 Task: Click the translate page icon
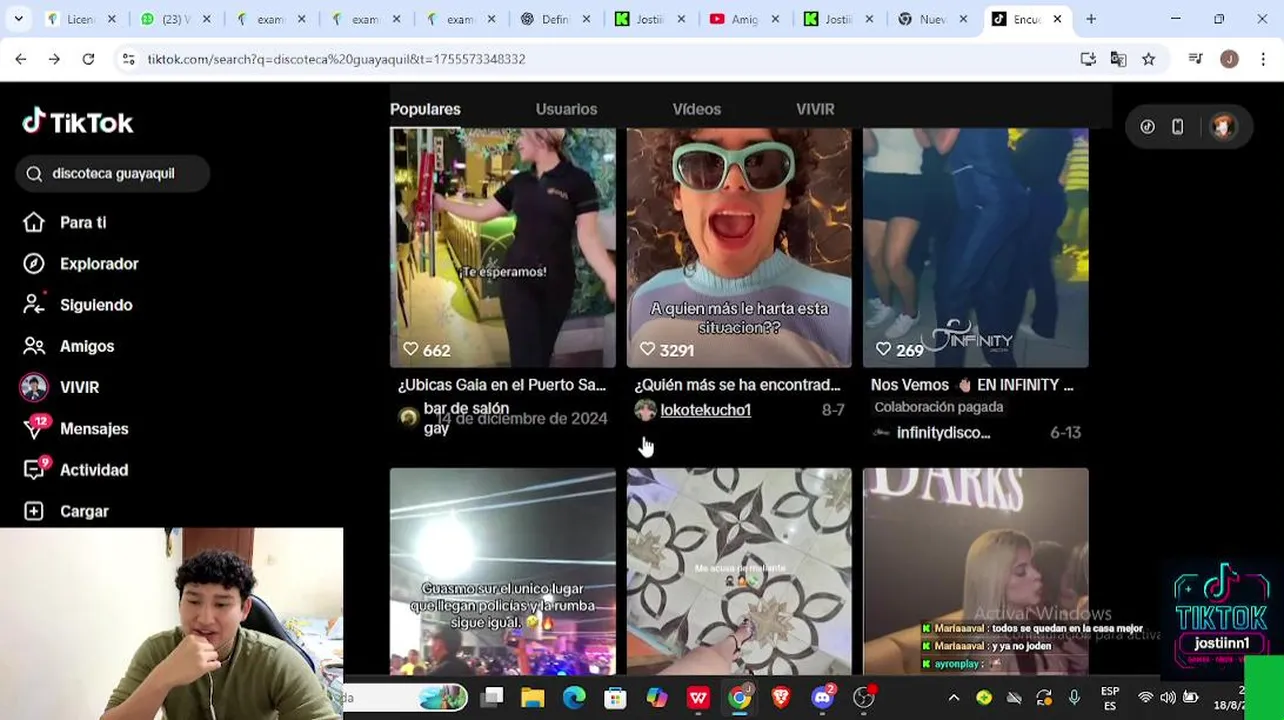coord(1118,59)
